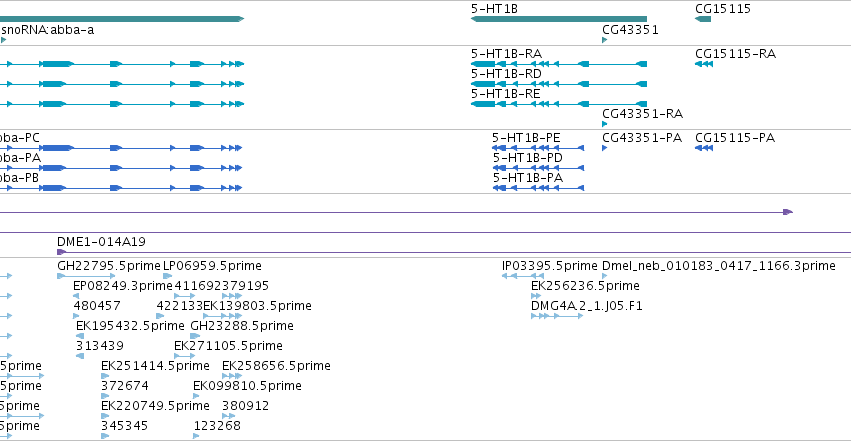
Task: Click the CG43351-PA protein arrow marker
Action: point(605,148)
